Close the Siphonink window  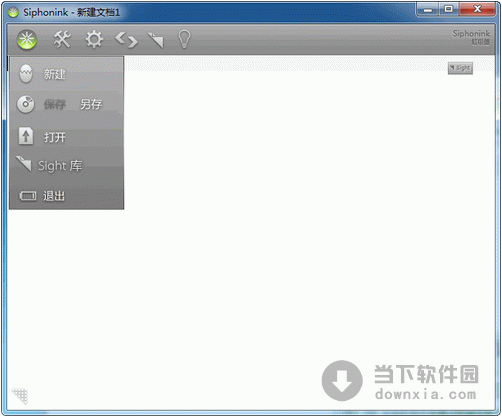pyautogui.click(x=477, y=10)
